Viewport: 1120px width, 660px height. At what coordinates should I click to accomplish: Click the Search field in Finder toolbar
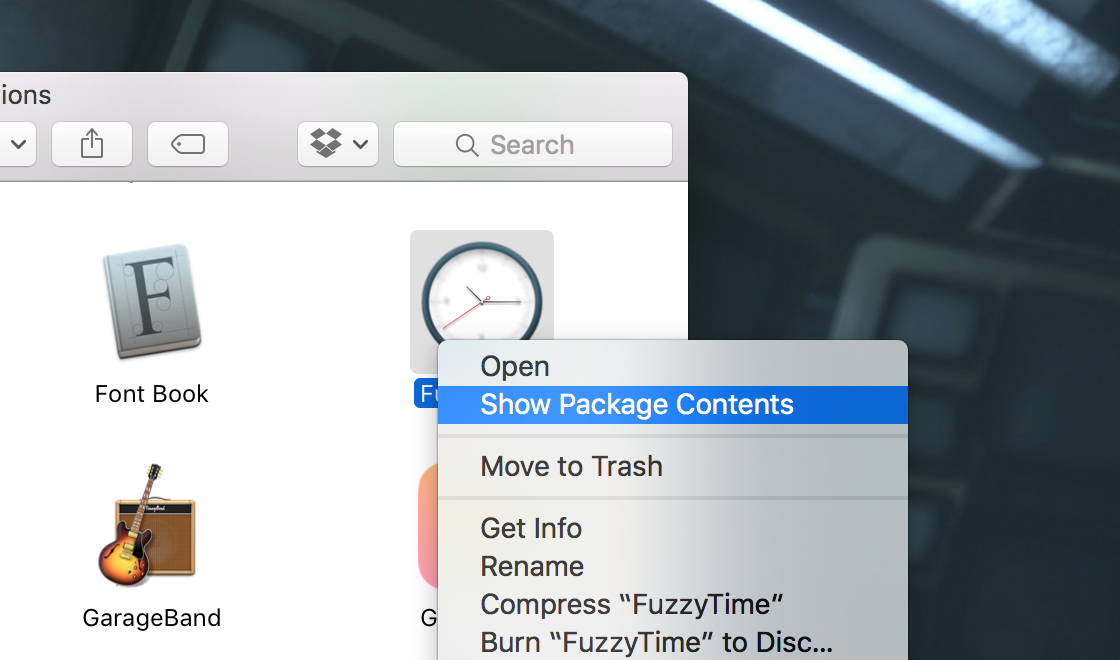tap(532, 144)
